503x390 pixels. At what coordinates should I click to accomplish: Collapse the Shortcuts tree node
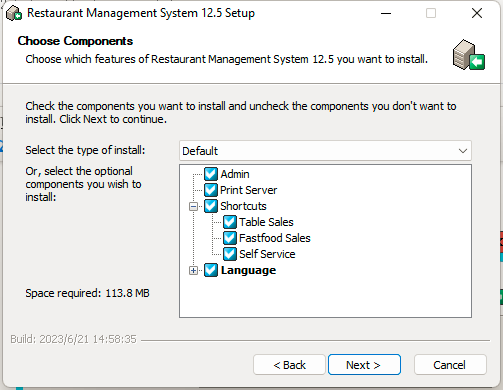pyautogui.click(x=193, y=206)
